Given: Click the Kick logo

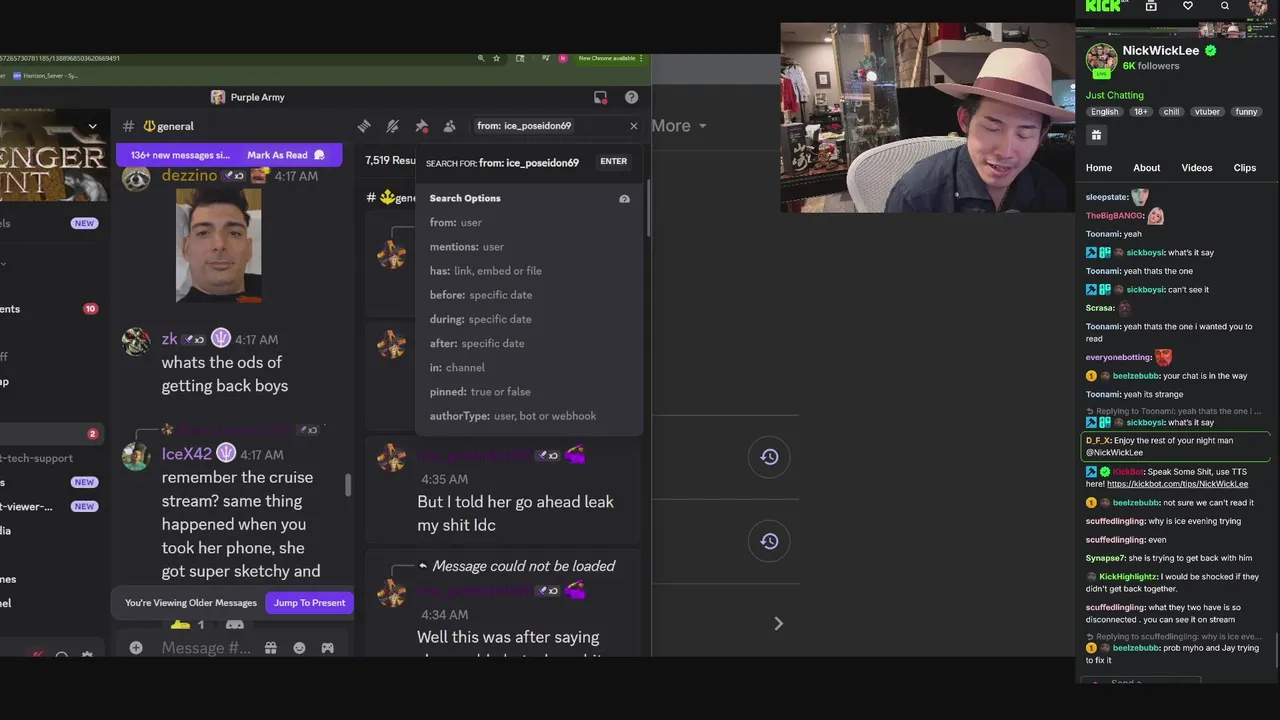Looking at the screenshot, I should click(1103, 6).
